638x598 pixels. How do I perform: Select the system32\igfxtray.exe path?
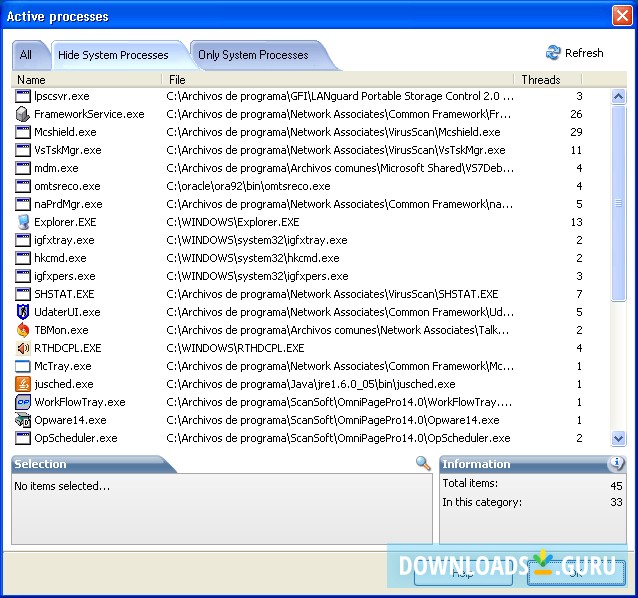(x=257, y=240)
